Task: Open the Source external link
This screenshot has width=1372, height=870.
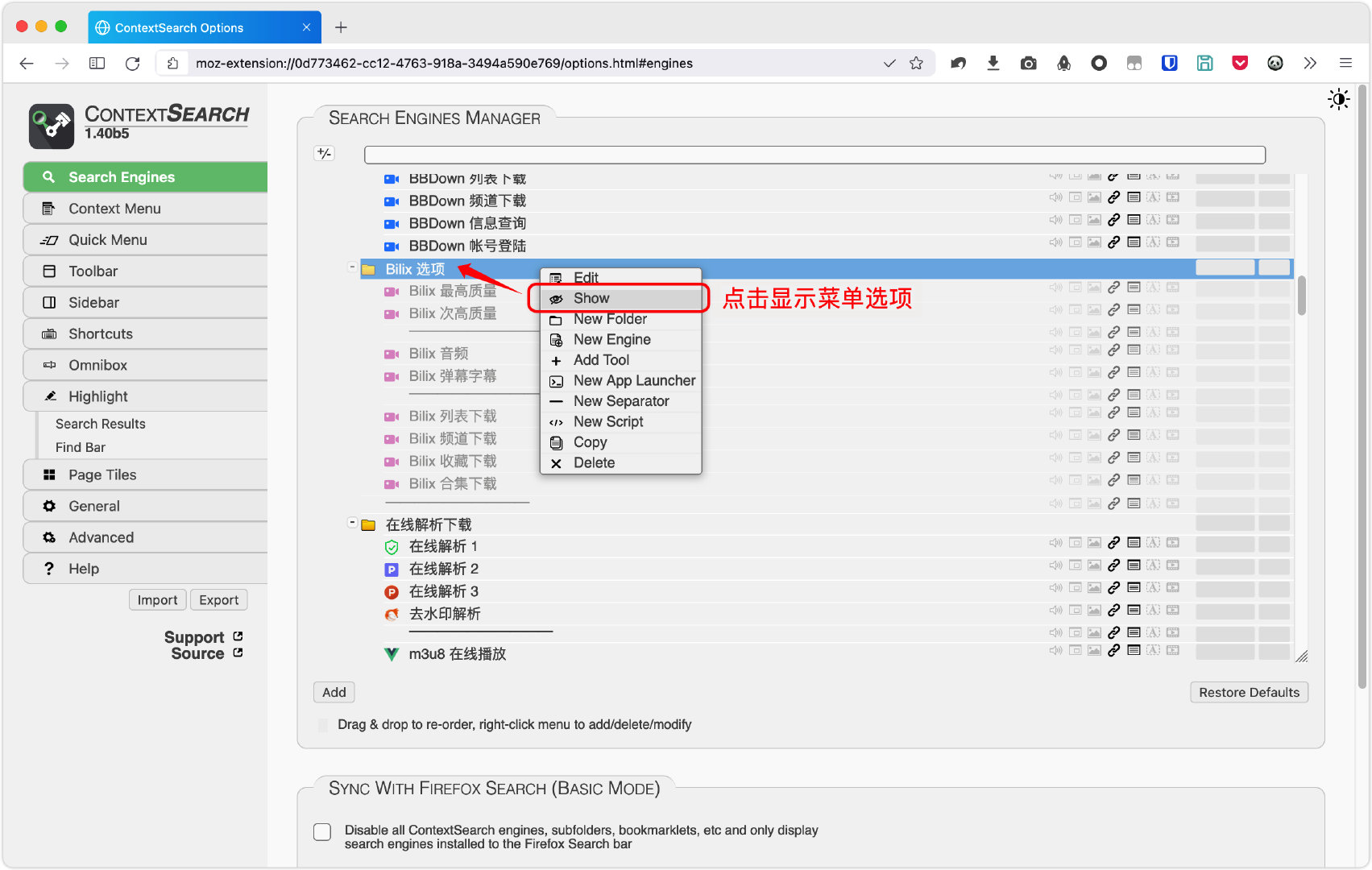Action: 206,653
